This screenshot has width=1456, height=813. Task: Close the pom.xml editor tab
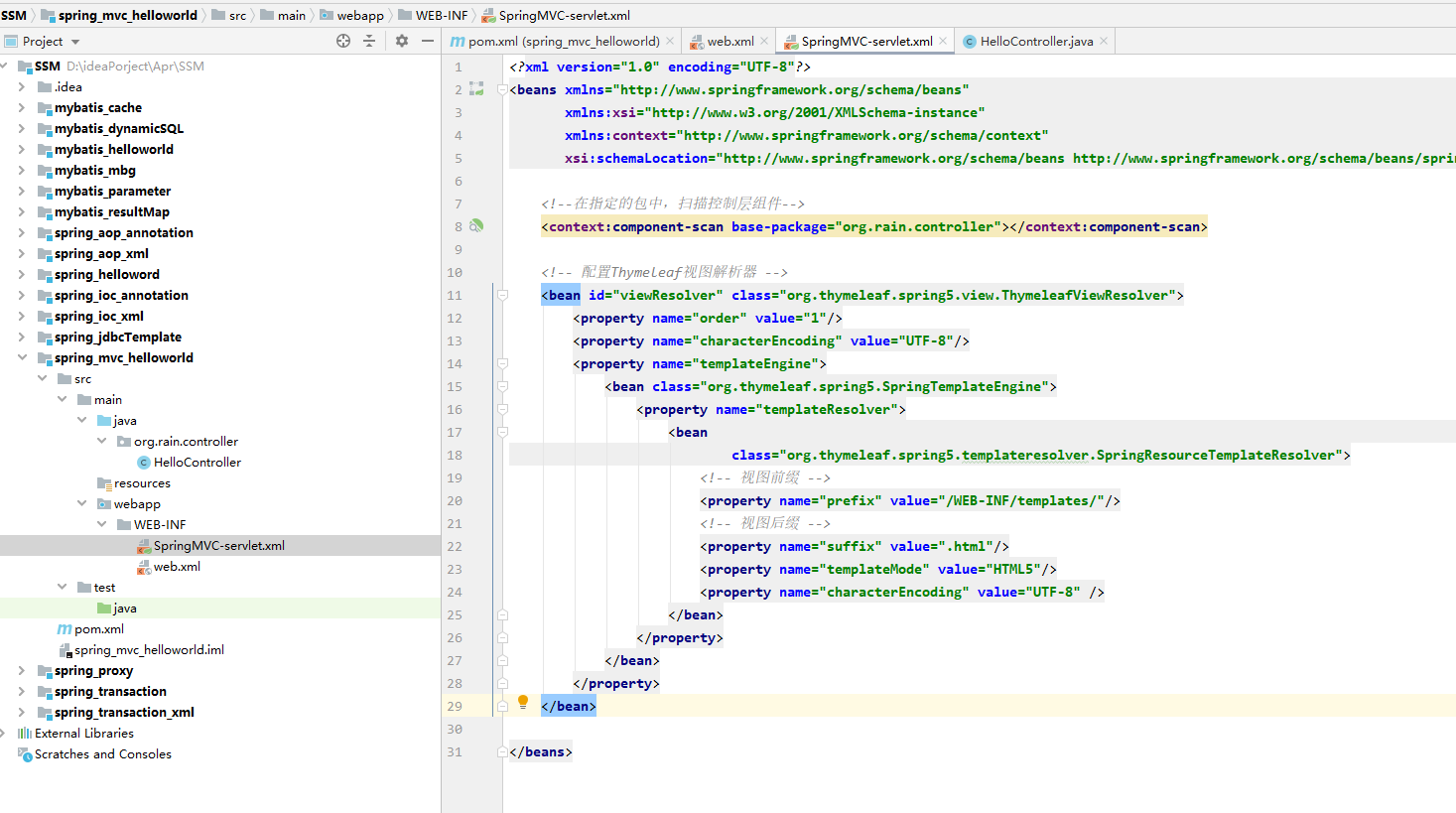670,41
